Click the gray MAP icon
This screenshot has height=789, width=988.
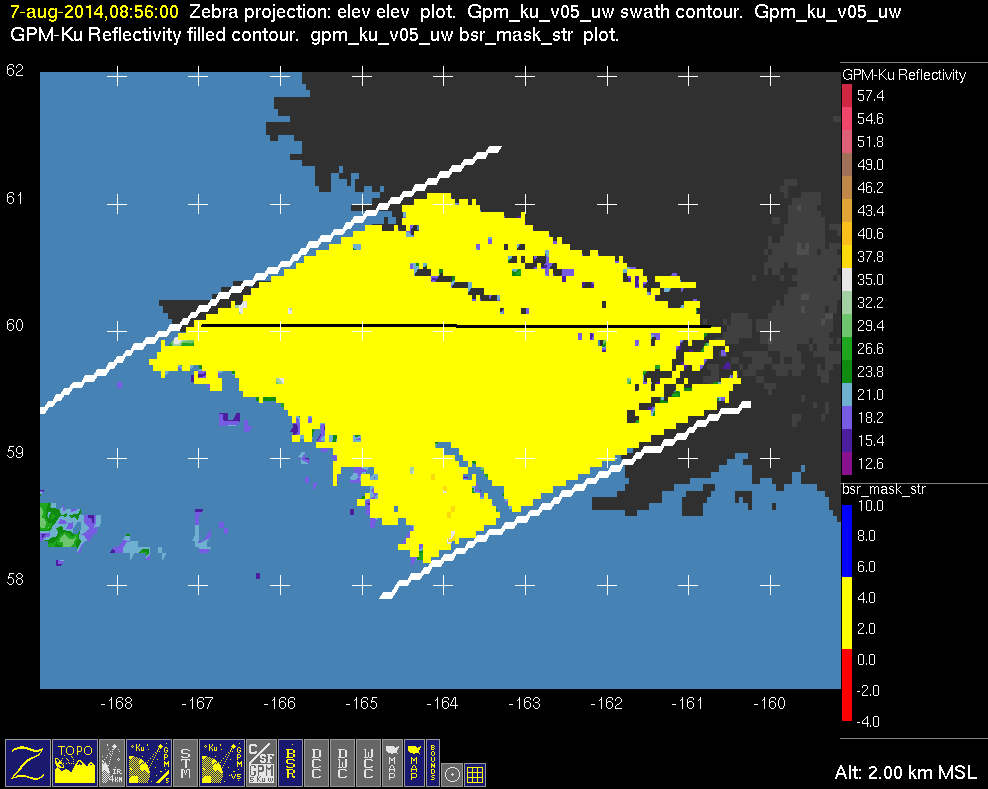coord(391,762)
